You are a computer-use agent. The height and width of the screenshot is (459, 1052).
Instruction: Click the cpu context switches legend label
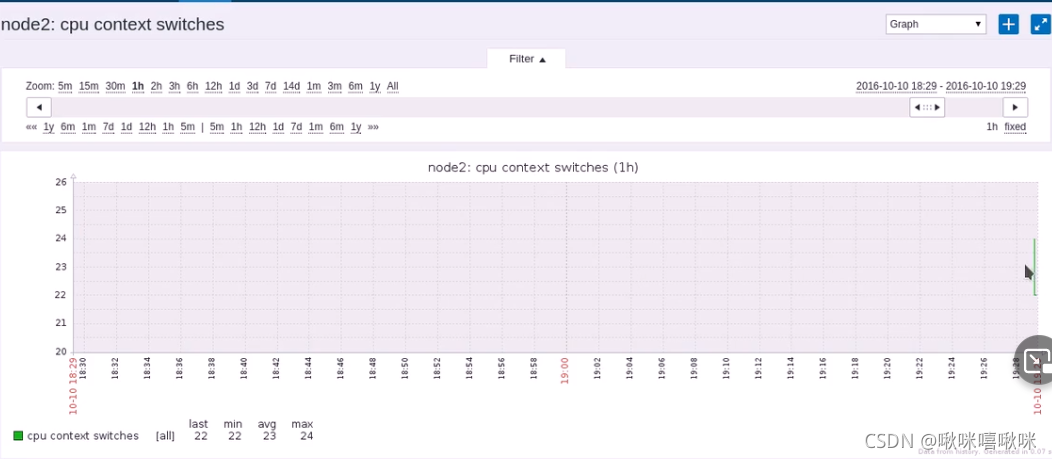click(x=83, y=436)
